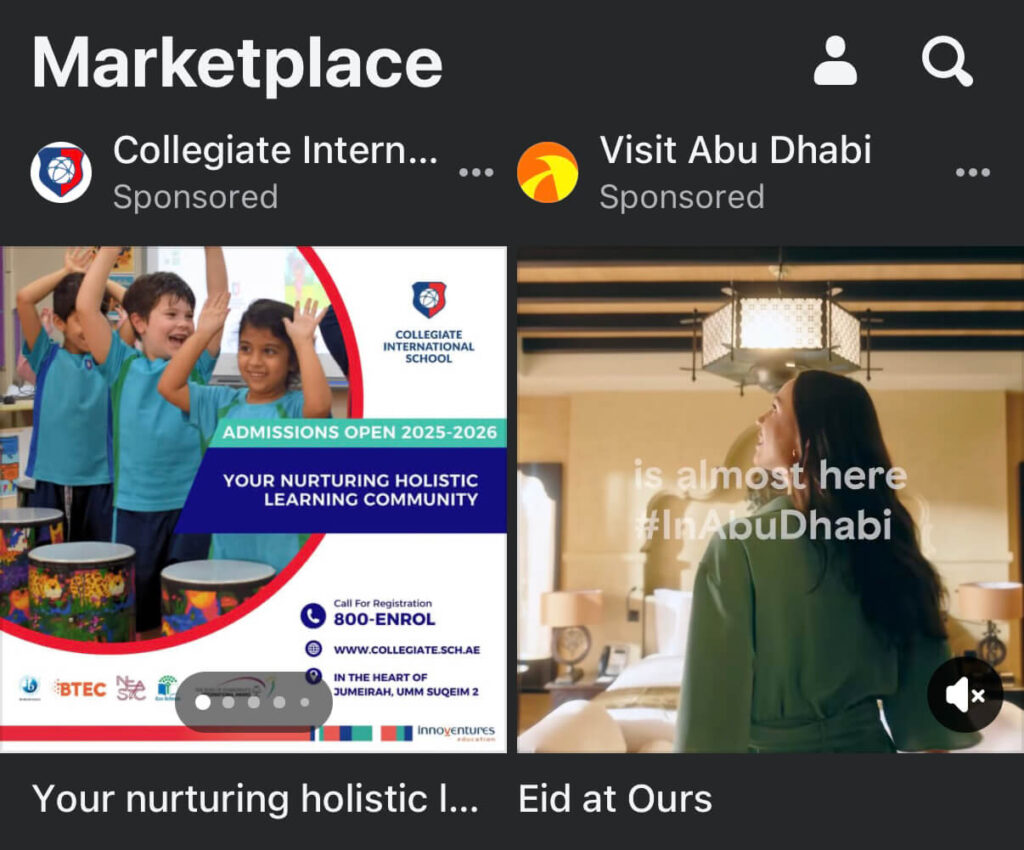Jump to the fourth carousel dot
Screen dimensions: 1024x850
point(280,702)
